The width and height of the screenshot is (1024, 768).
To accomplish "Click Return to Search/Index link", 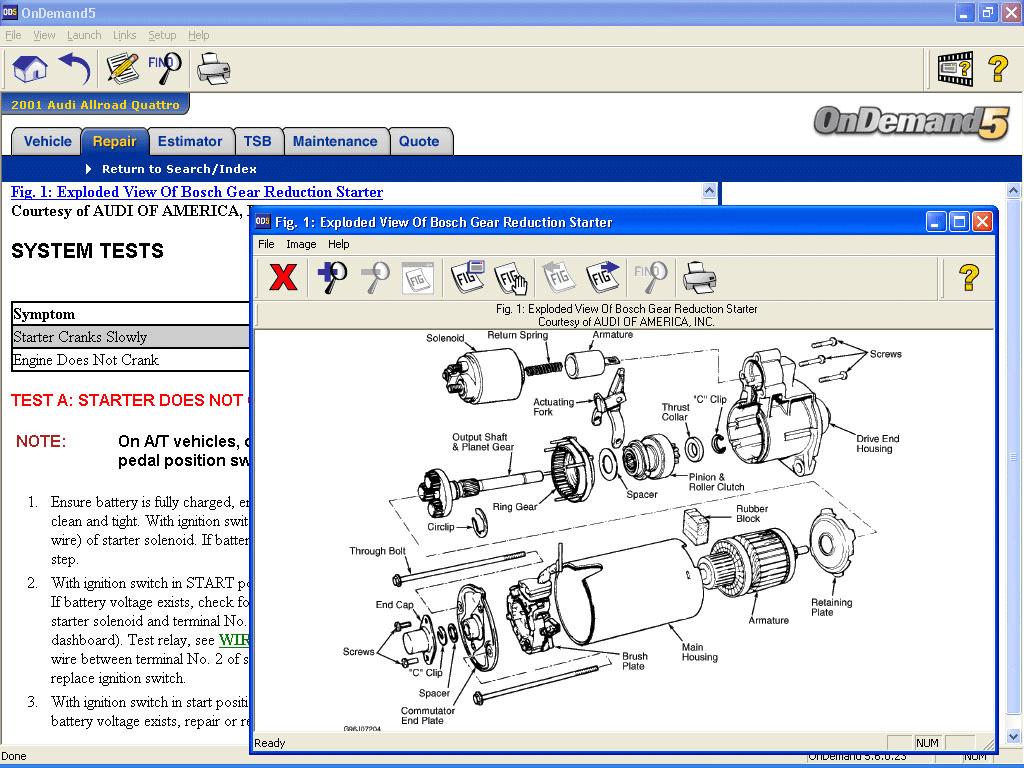I will coord(179,169).
